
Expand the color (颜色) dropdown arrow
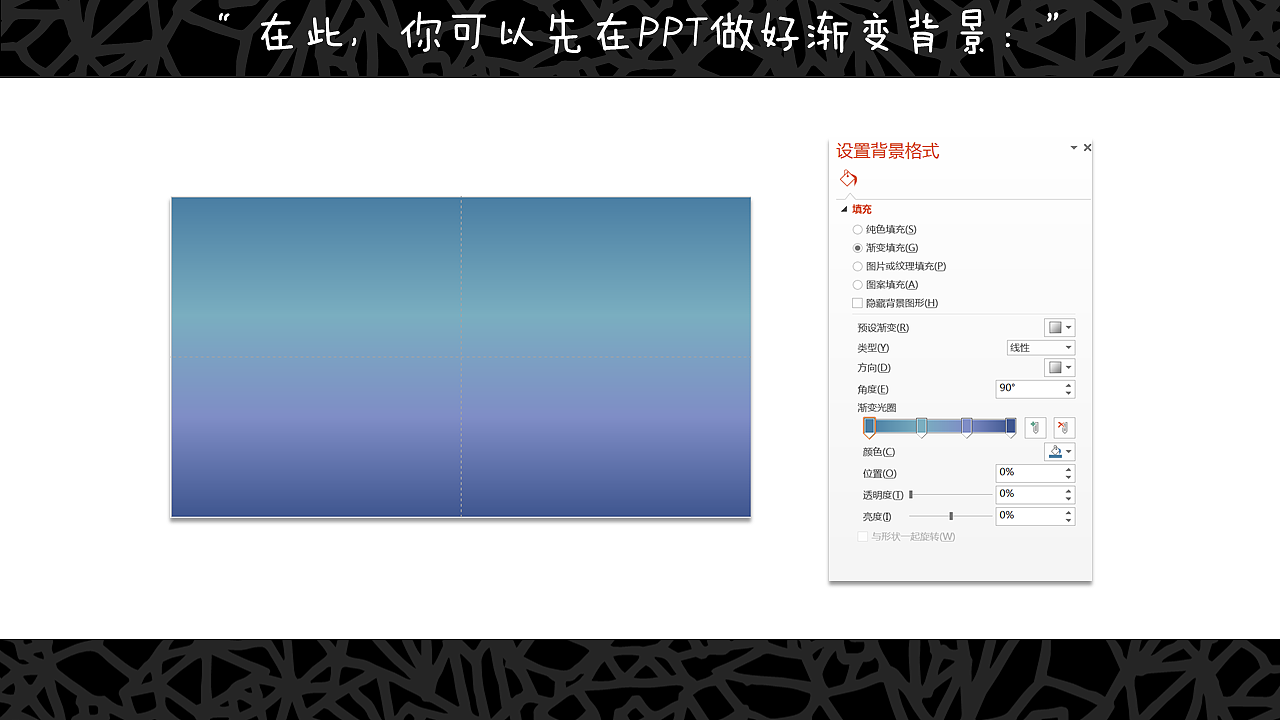1068,452
